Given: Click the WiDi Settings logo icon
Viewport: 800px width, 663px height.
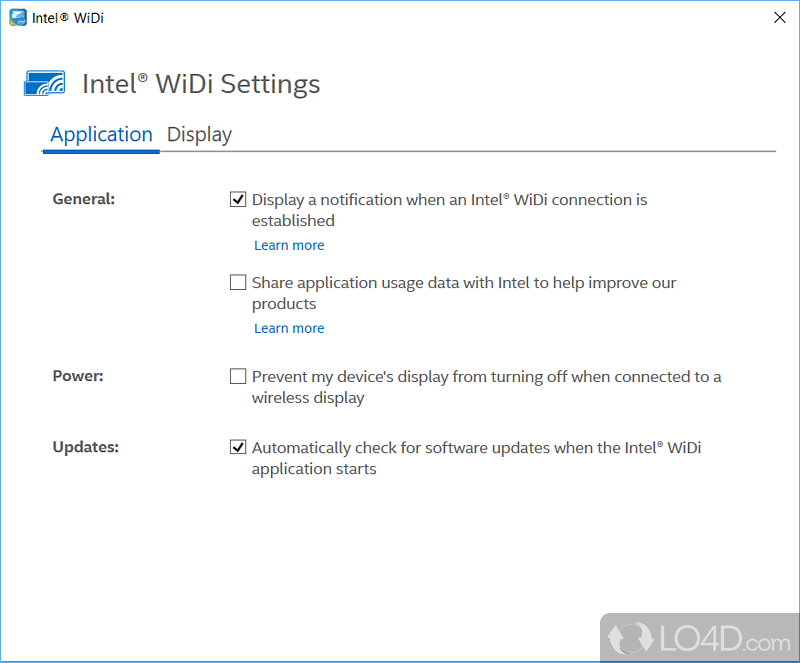Looking at the screenshot, I should coord(44,83).
